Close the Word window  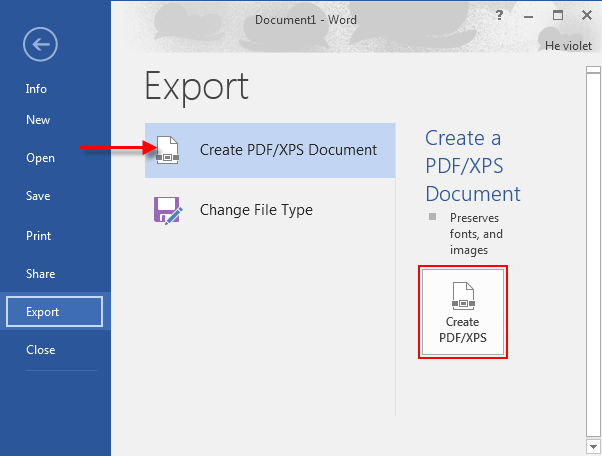click(587, 15)
